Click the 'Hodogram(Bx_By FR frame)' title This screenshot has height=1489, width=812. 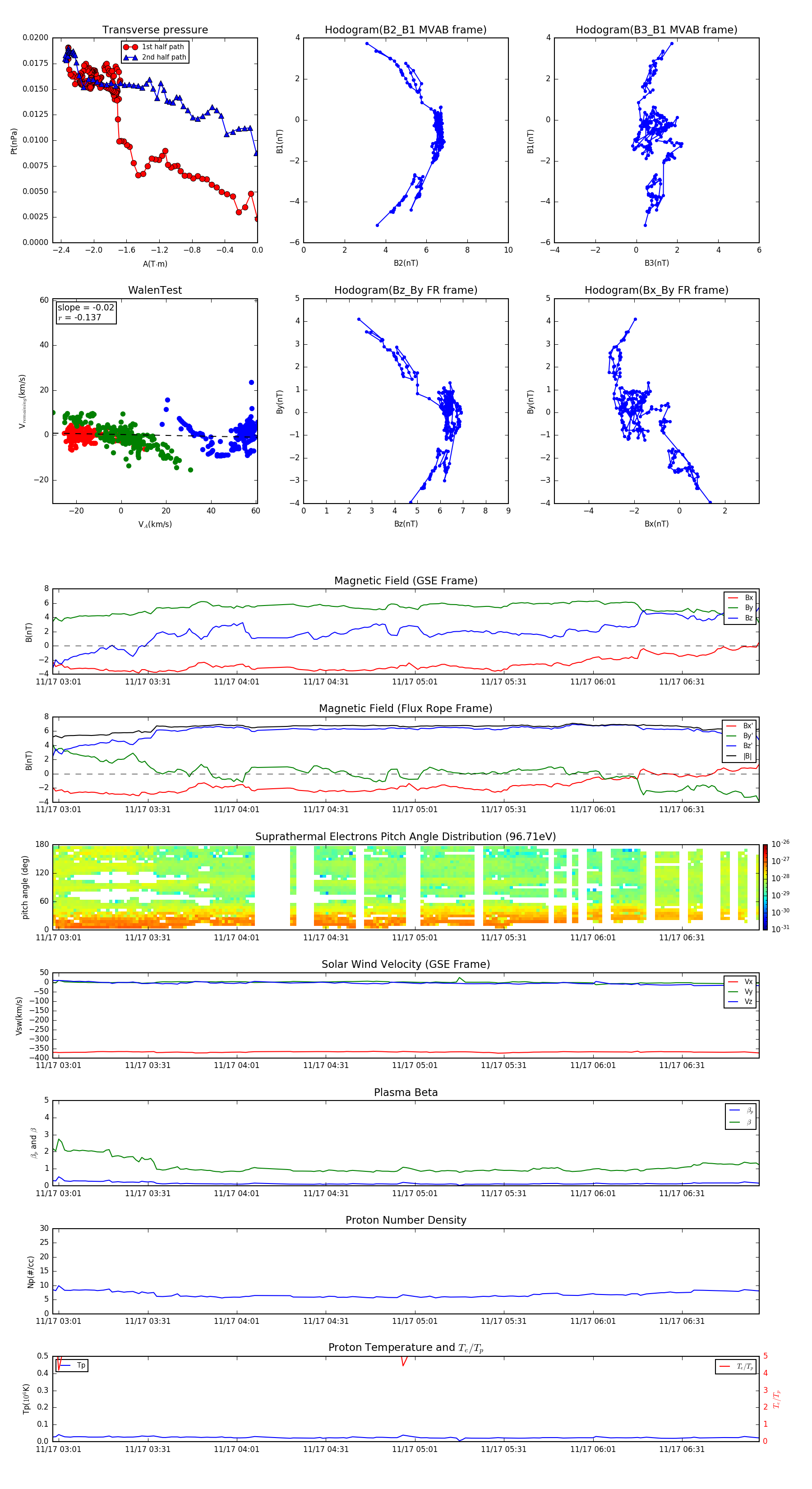click(x=656, y=290)
